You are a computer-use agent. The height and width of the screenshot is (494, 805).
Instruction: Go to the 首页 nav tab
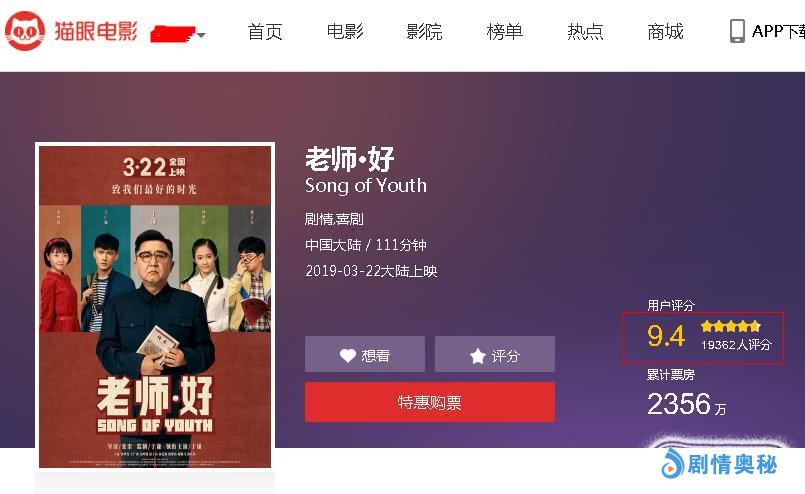point(265,32)
